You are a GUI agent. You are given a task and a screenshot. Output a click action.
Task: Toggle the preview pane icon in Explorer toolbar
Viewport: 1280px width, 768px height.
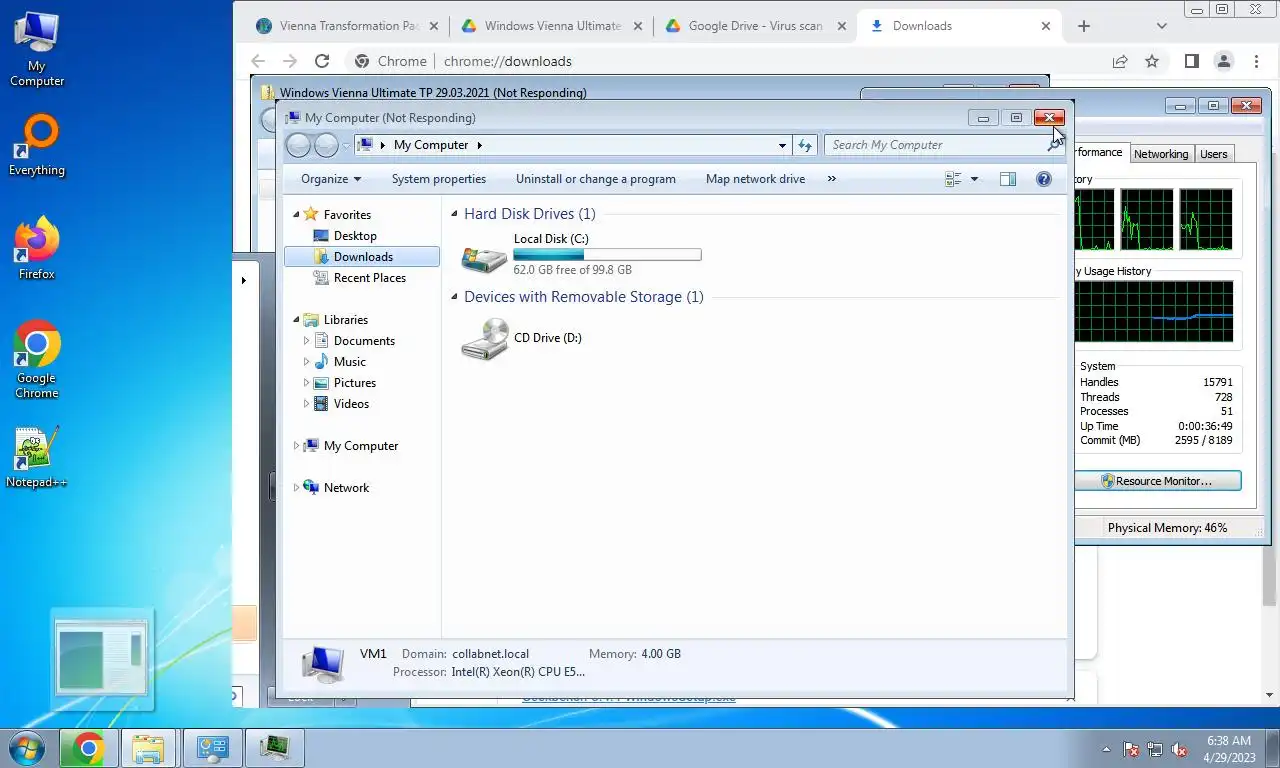[x=1008, y=179]
